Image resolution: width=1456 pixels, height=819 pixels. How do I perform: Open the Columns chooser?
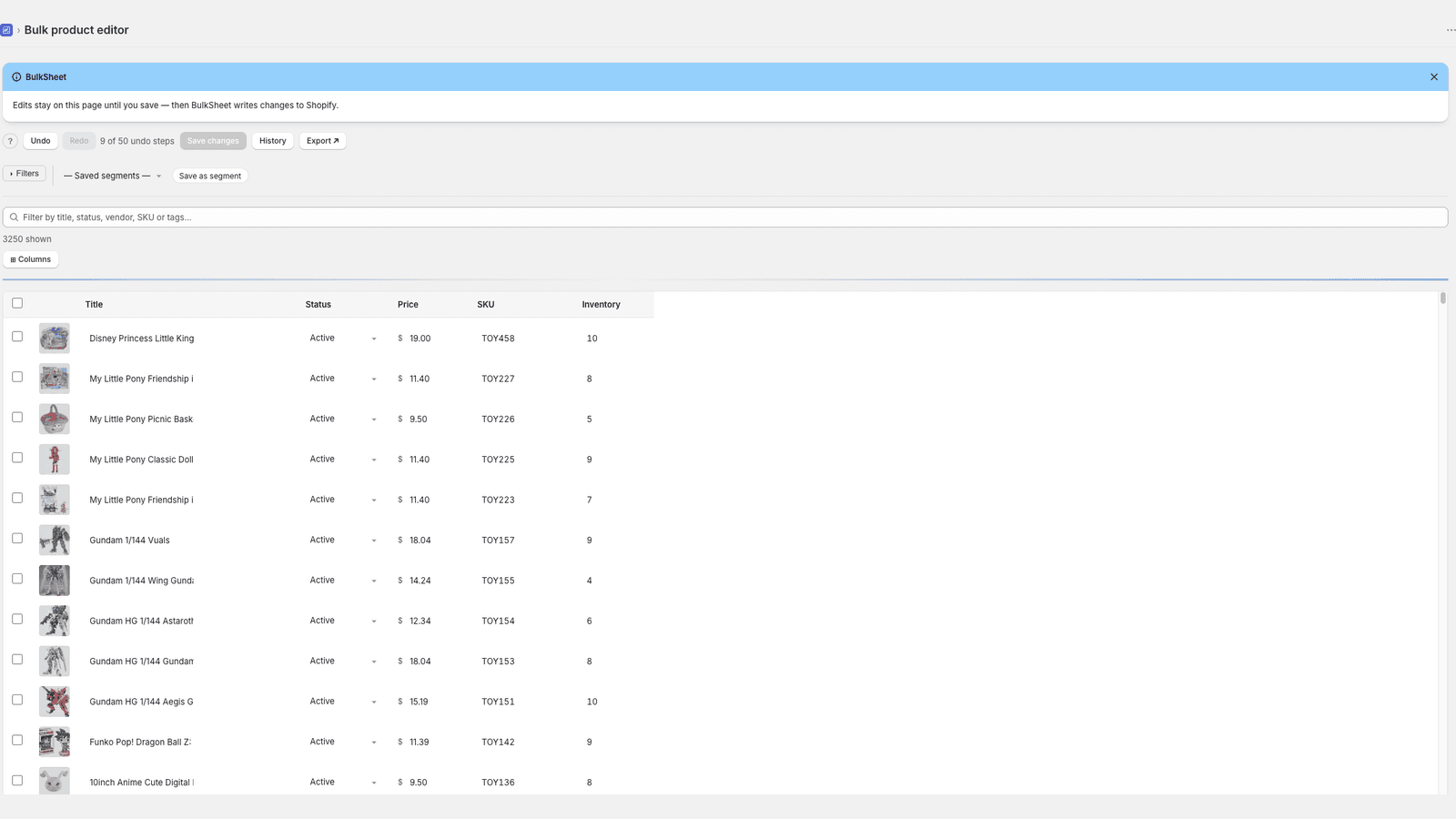31,259
